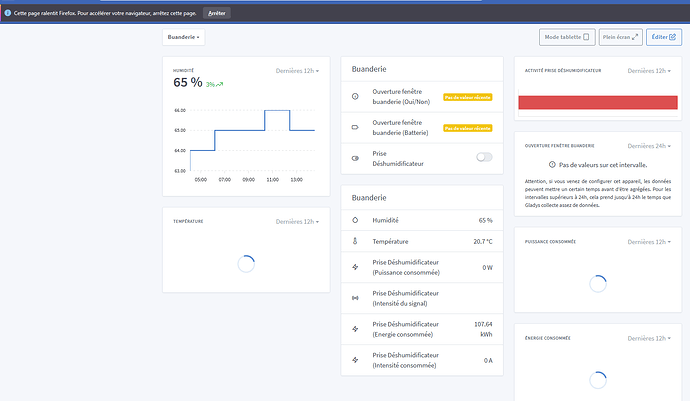Click the Éditer dashboard button
This screenshot has height=401, width=690.
664,37
